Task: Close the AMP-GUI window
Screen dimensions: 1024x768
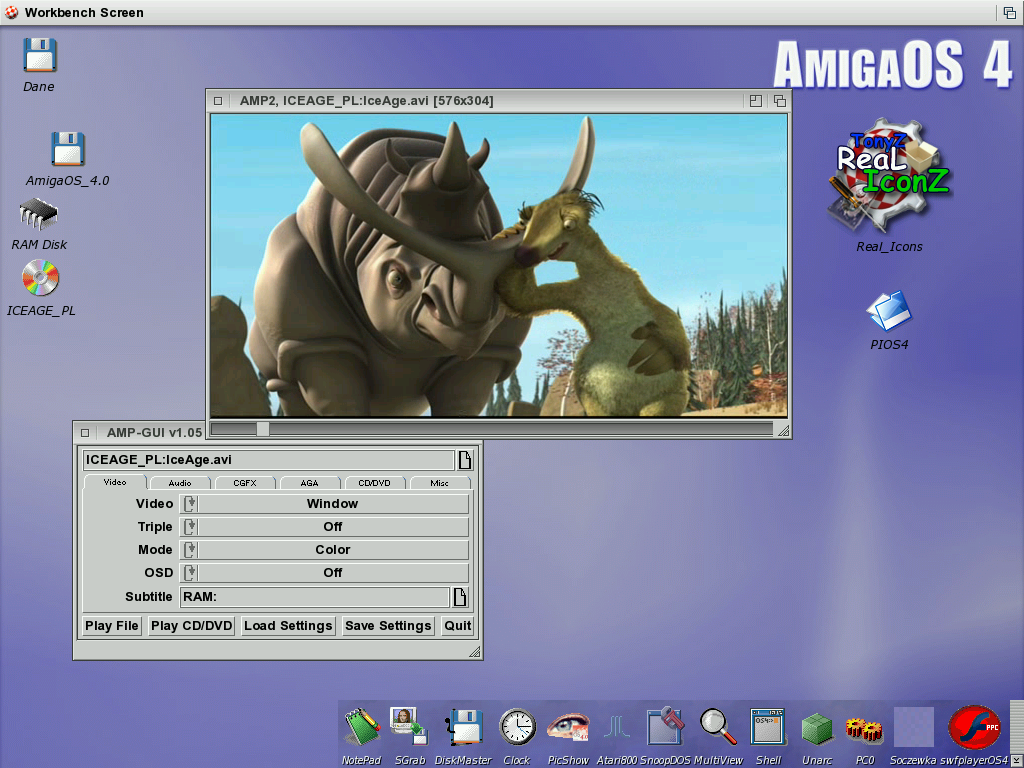Action: tap(85, 432)
